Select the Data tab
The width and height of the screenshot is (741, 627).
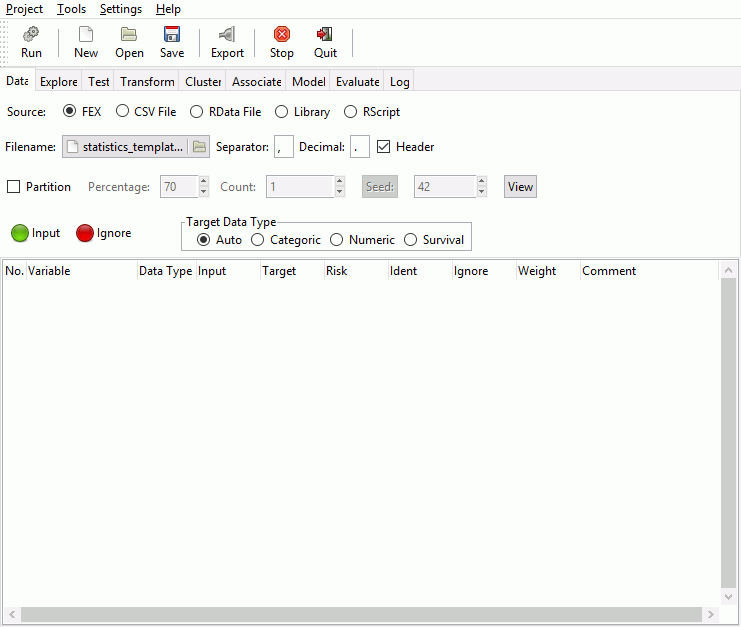(17, 81)
